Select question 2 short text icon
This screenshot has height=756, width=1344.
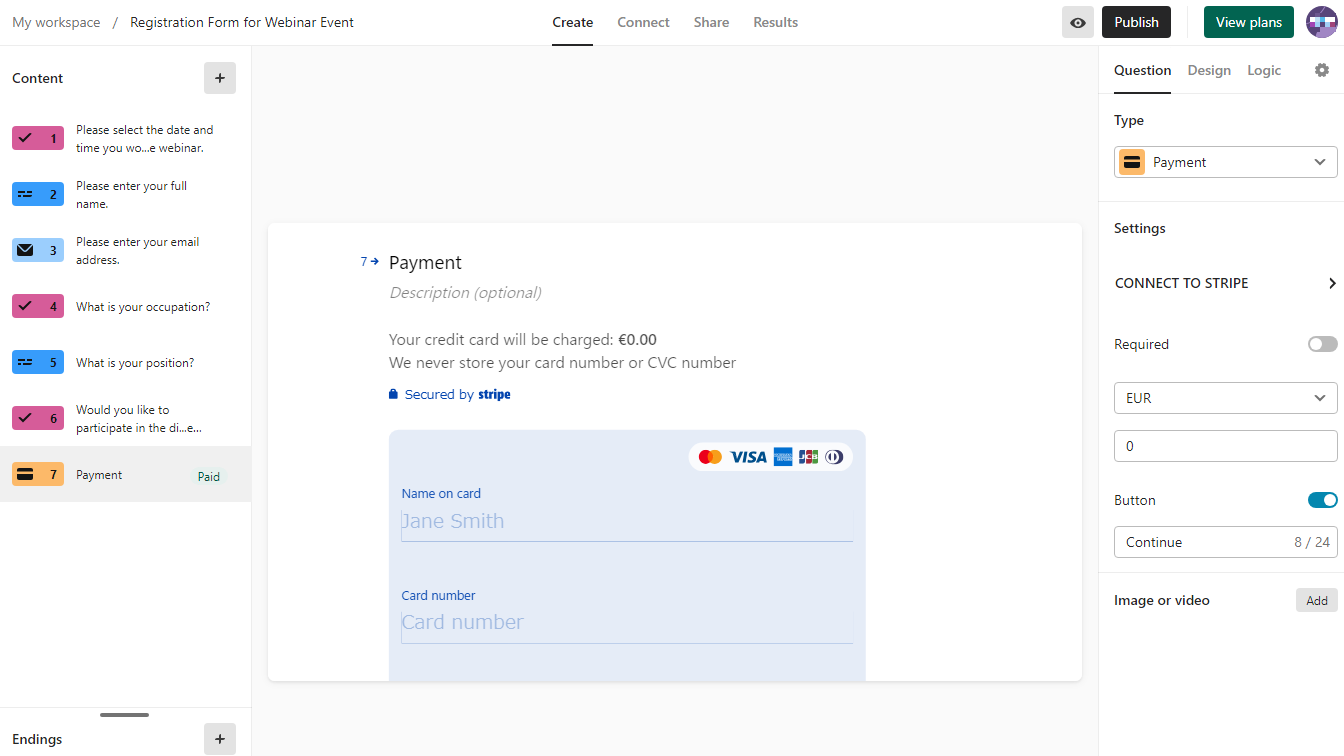click(26, 194)
